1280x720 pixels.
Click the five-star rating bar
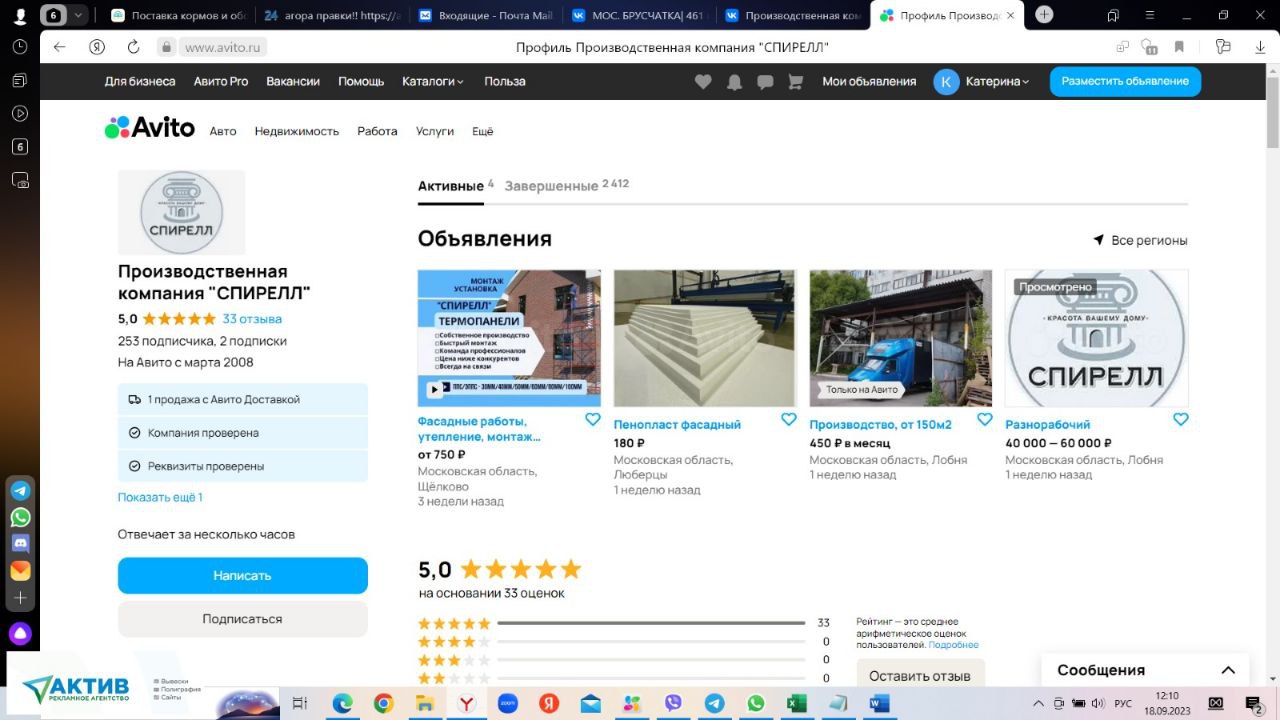pos(650,623)
